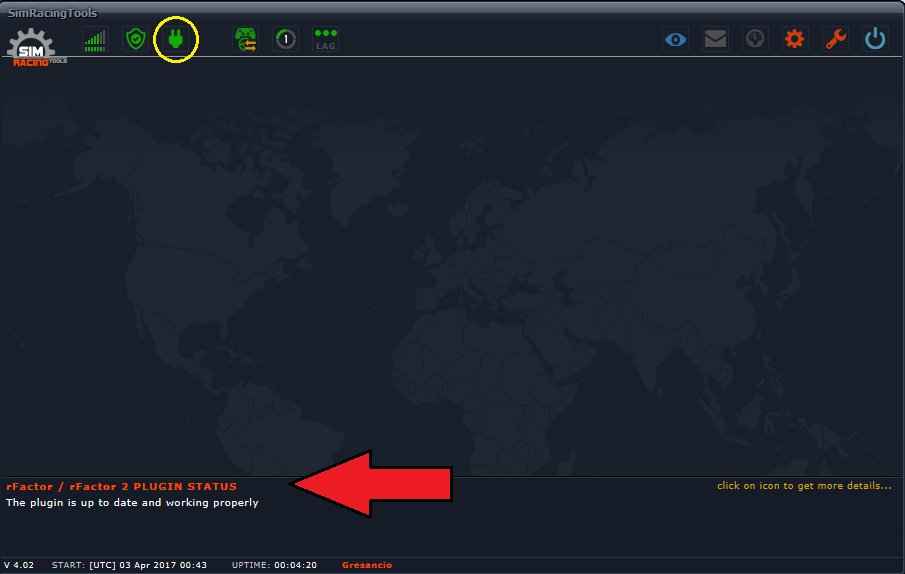Image resolution: width=905 pixels, height=574 pixels.
Task: Open the green car with arrows icon
Action: click(x=246, y=40)
